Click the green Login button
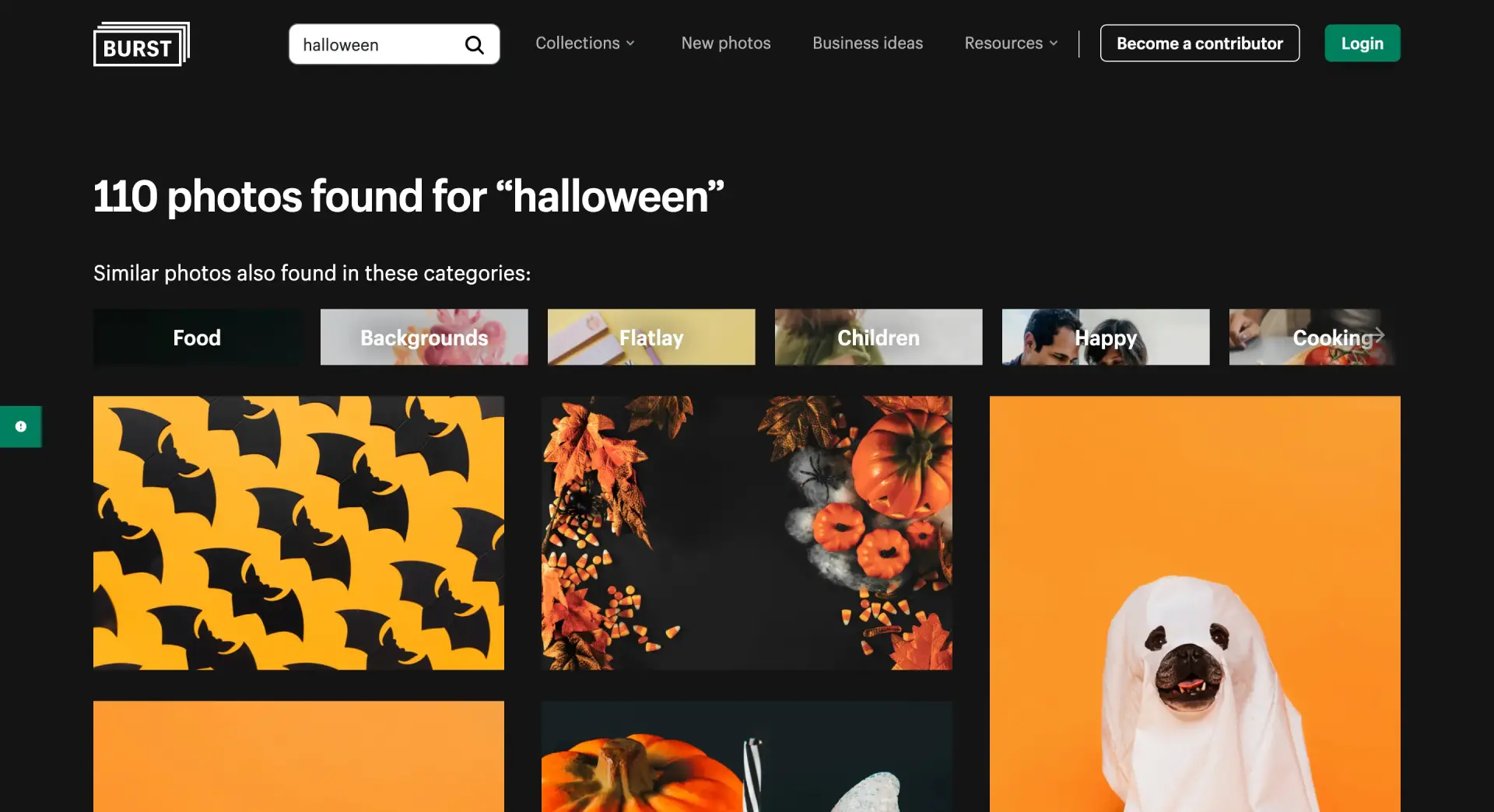Image resolution: width=1494 pixels, height=812 pixels. pyautogui.click(x=1362, y=43)
